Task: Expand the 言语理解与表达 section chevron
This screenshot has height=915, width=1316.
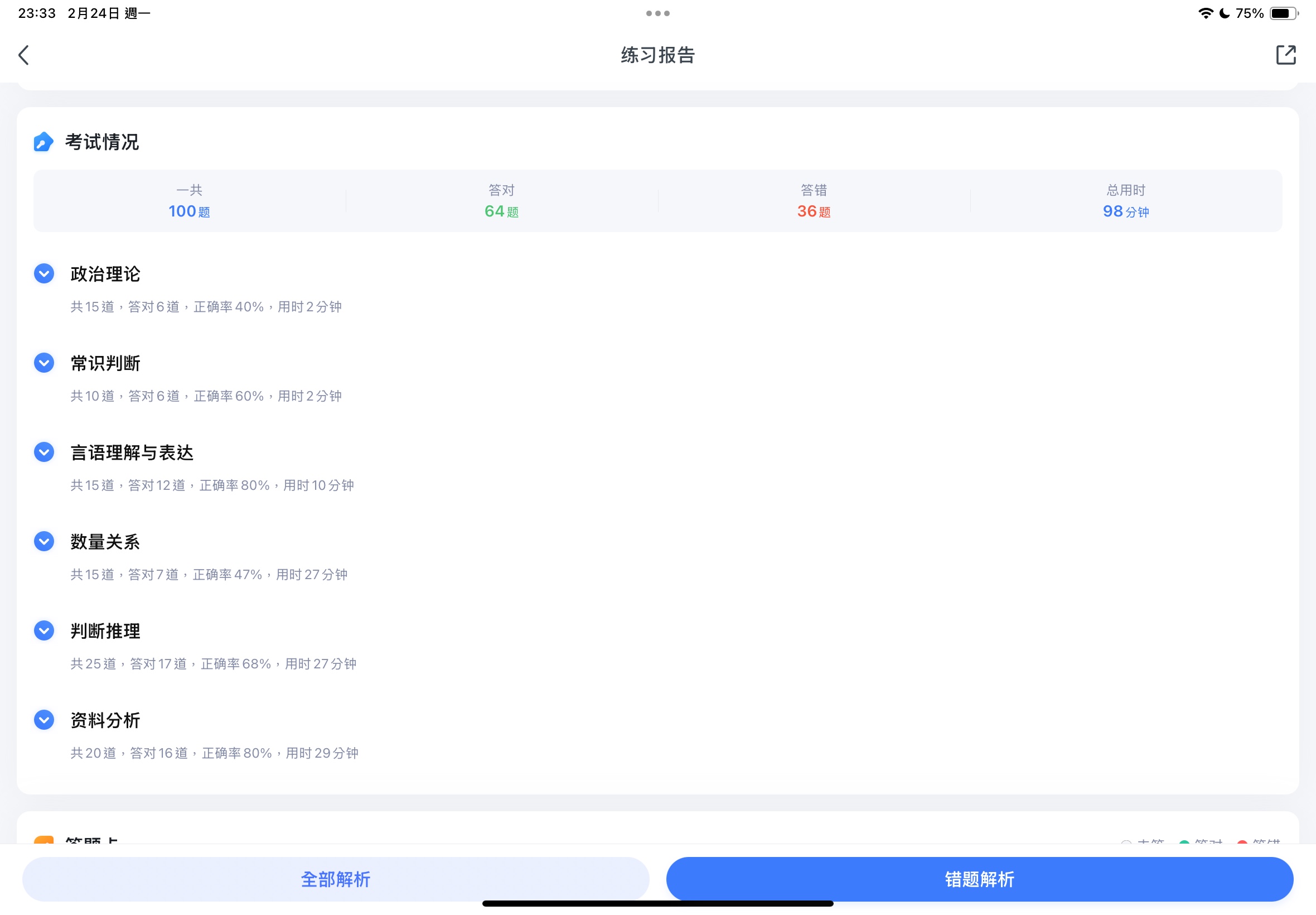Action: coord(44,452)
